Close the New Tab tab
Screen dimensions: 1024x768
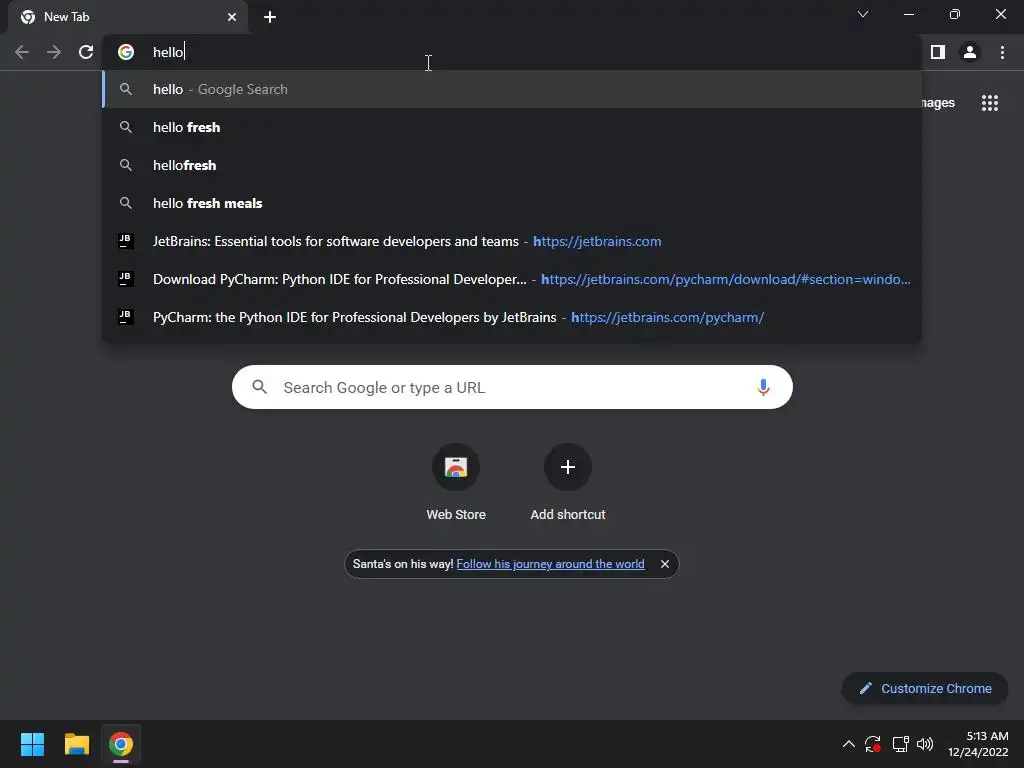[x=232, y=17]
